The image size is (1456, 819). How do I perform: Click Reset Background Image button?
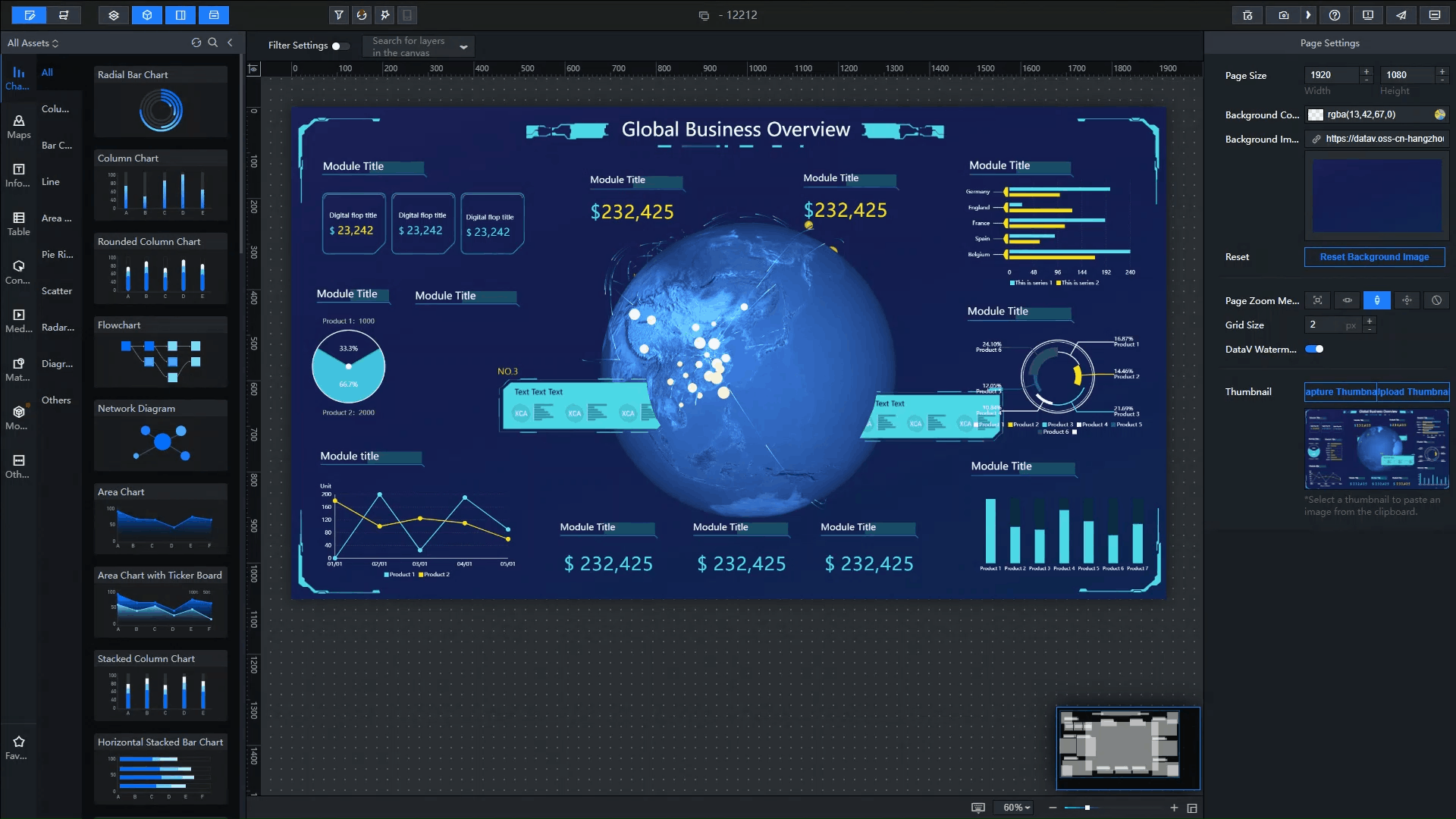click(1374, 257)
